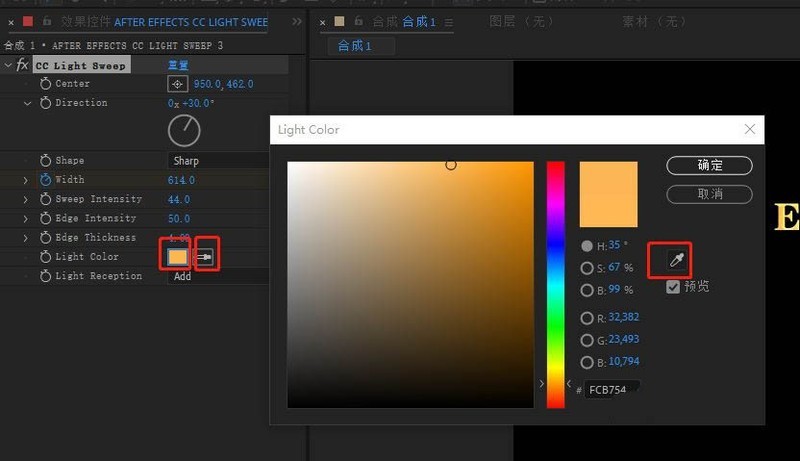Cancel the dialog with 取消 button
800x461 pixels.
(709, 194)
